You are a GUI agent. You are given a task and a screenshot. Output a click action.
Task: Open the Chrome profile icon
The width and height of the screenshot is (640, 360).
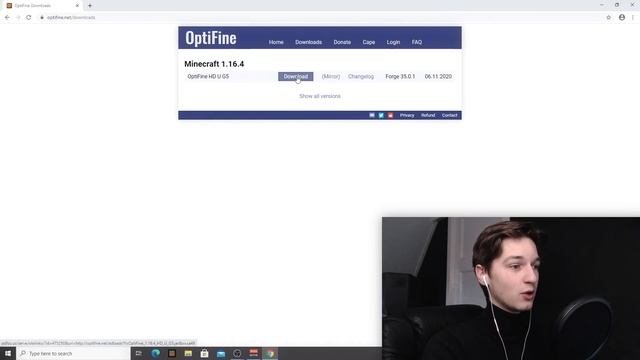tap(622, 18)
